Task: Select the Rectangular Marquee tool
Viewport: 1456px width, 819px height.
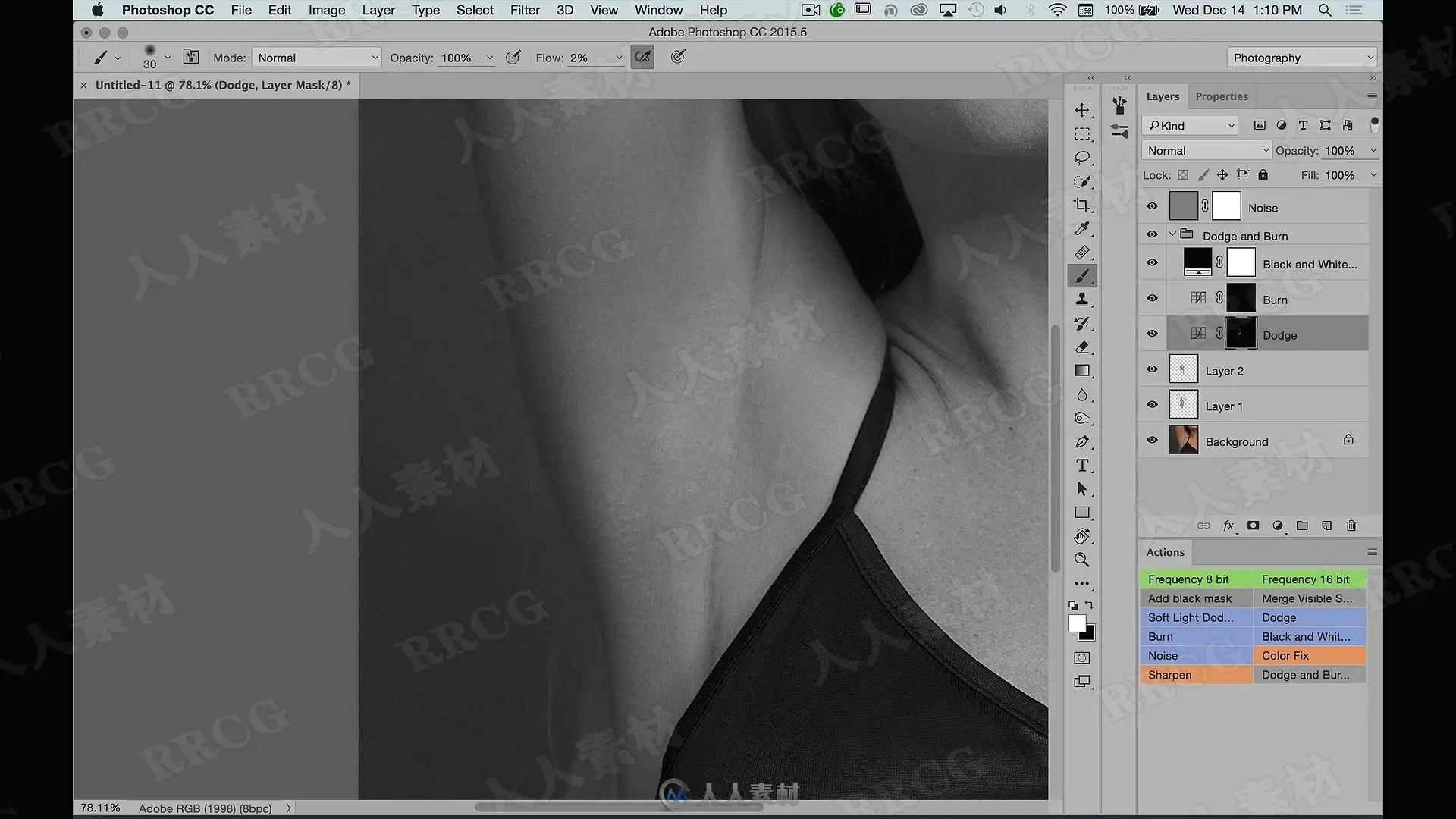Action: 1082,134
